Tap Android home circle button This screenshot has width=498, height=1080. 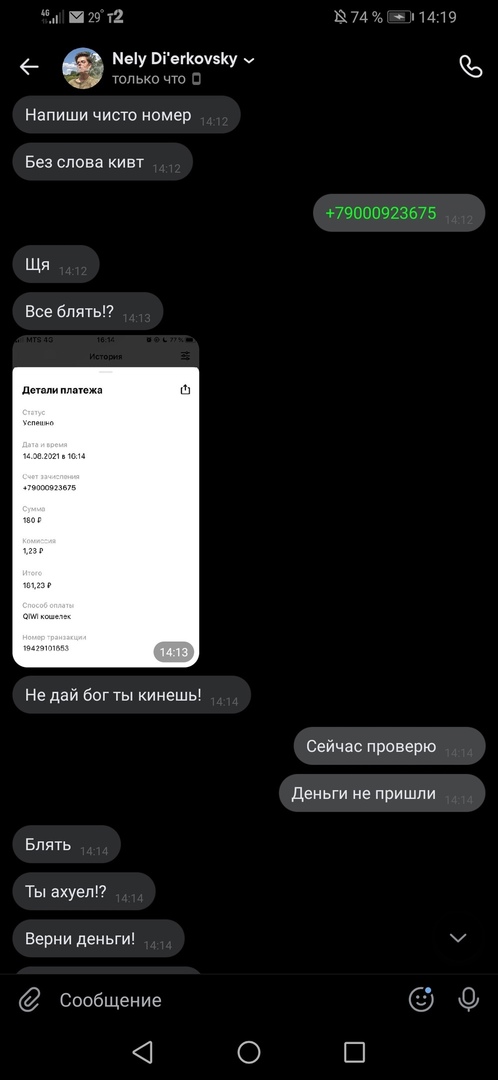tap(249, 1052)
